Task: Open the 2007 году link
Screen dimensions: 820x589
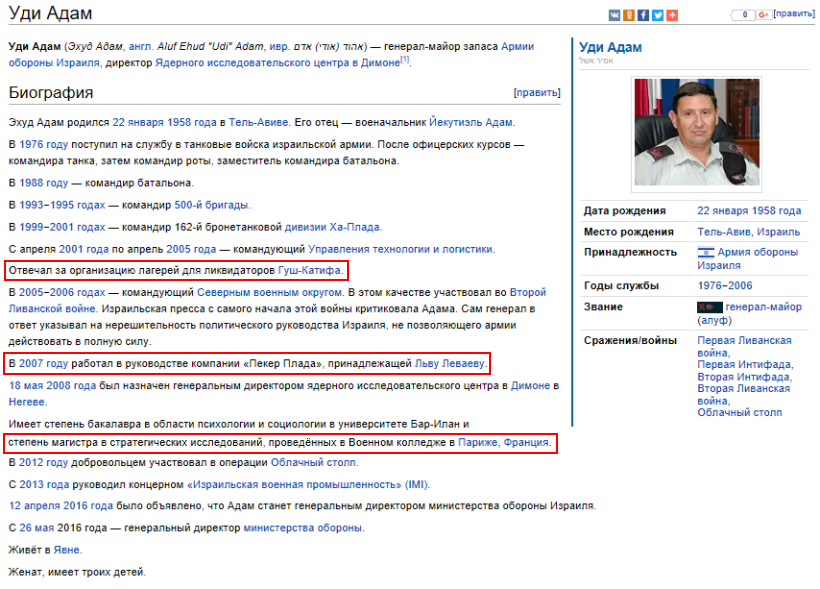Action: click(x=43, y=364)
